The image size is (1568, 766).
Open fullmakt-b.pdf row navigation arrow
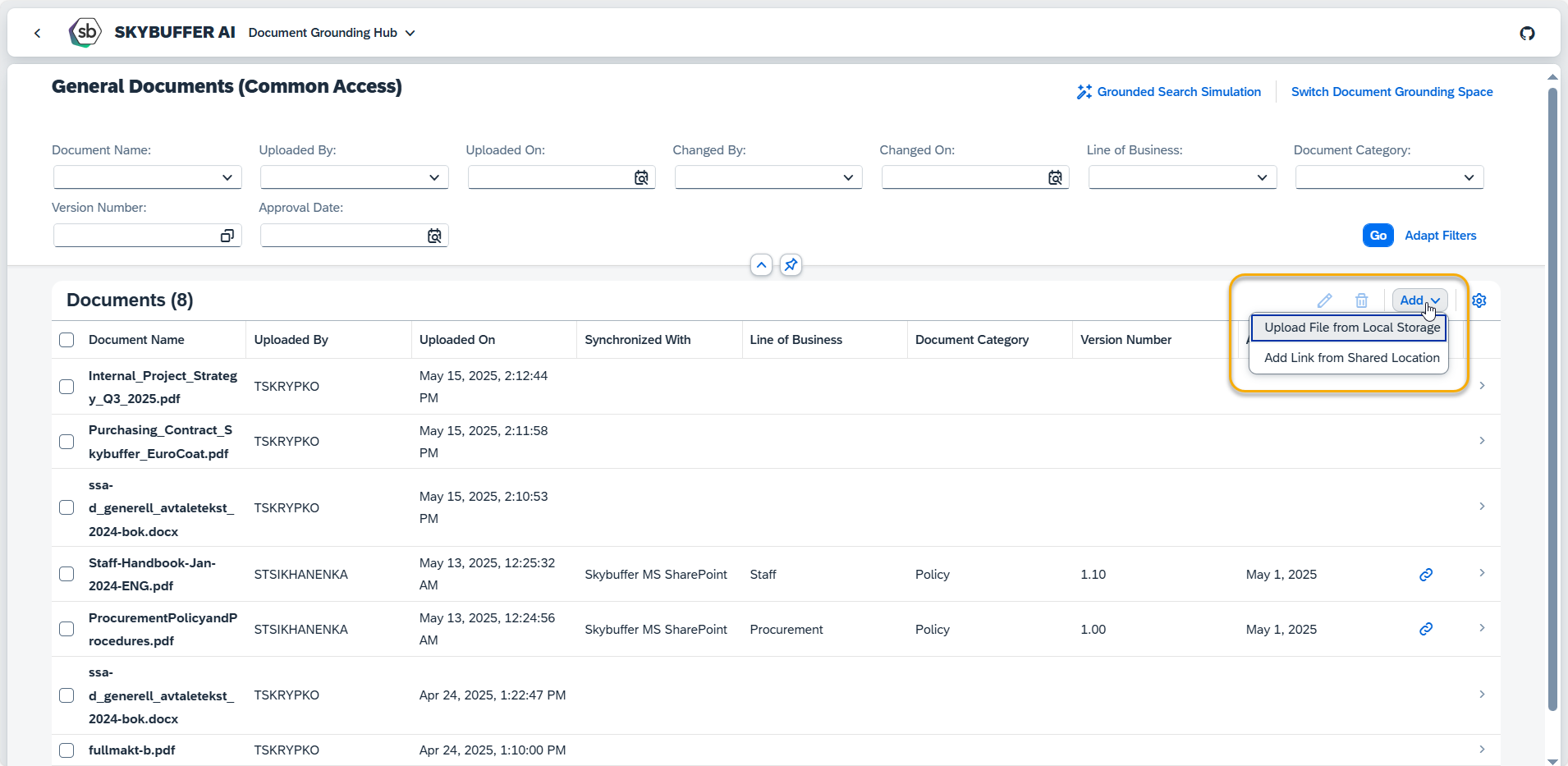coord(1482,750)
